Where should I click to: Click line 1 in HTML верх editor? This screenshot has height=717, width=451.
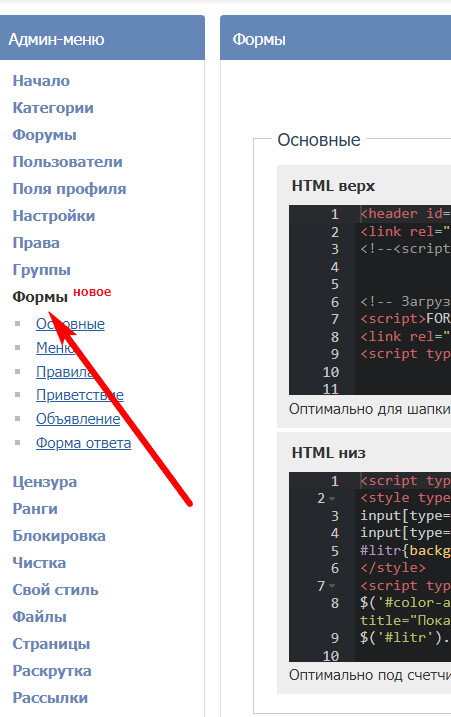pyautogui.click(x=405, y=214)
